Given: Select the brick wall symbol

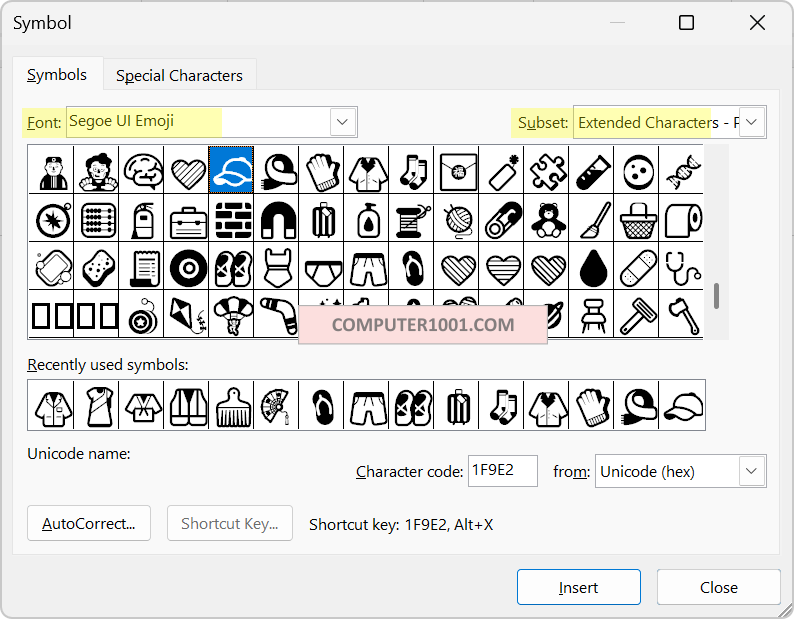Looking at the screenshot, I should [x=231, y=218].
